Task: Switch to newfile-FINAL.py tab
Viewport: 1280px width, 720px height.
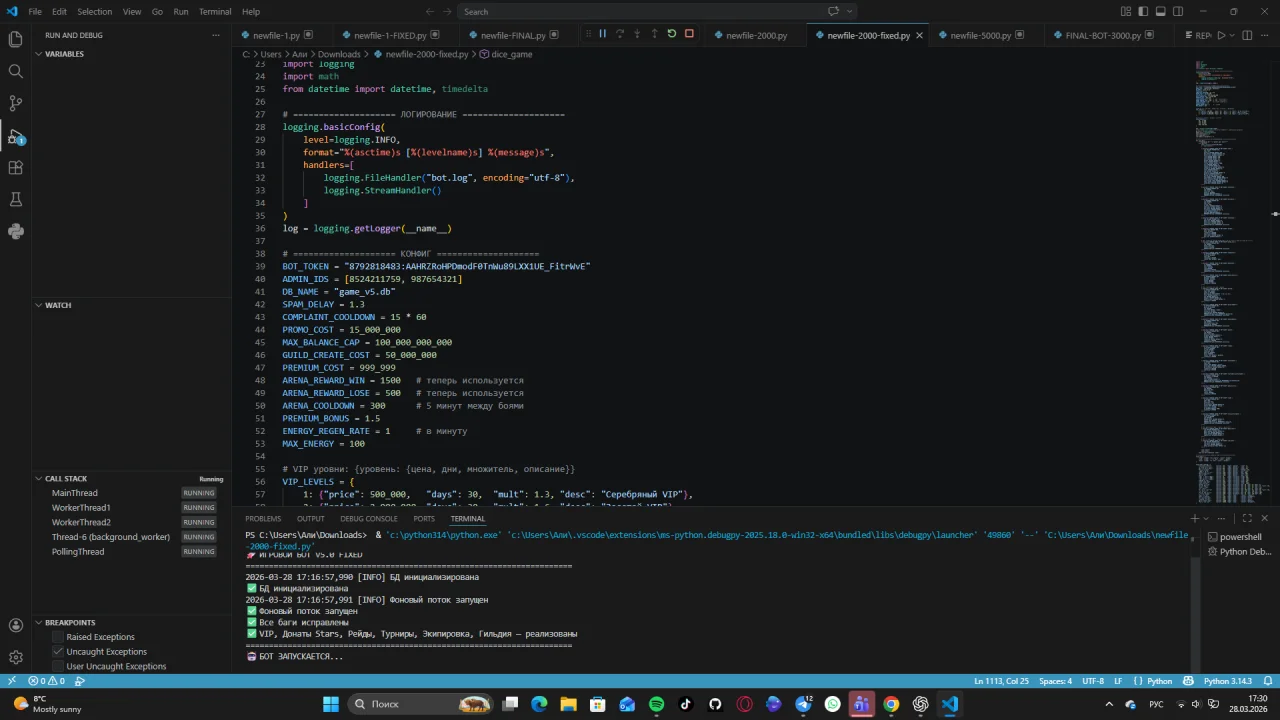Action: click(512, 35)
